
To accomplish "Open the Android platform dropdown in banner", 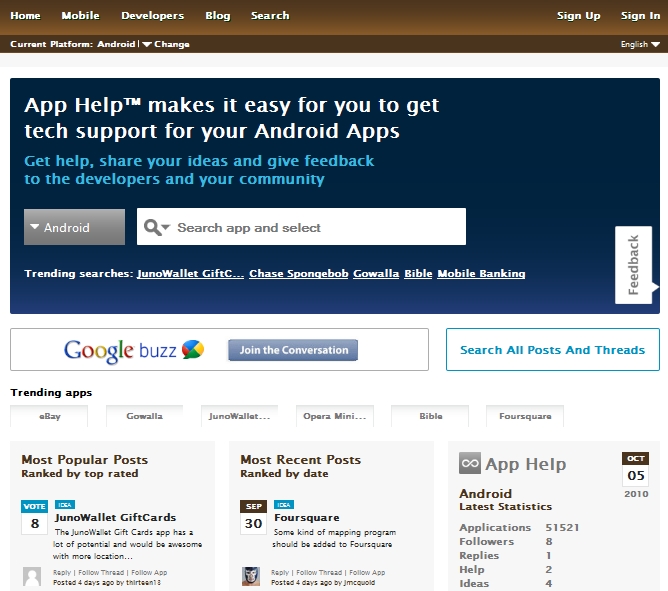I will click(x=75, y=227).
